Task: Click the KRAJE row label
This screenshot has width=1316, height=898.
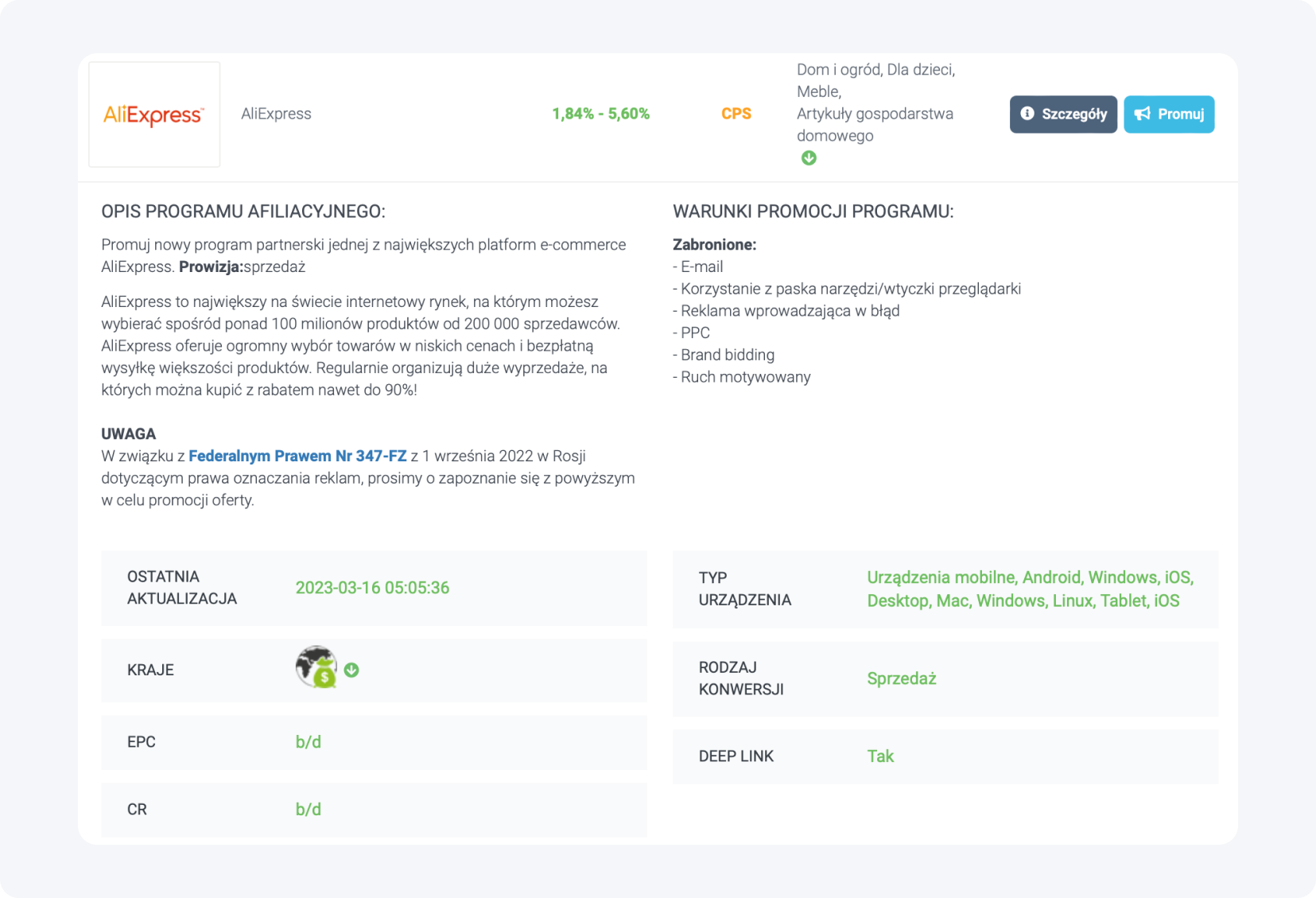Action: point(150,670)
